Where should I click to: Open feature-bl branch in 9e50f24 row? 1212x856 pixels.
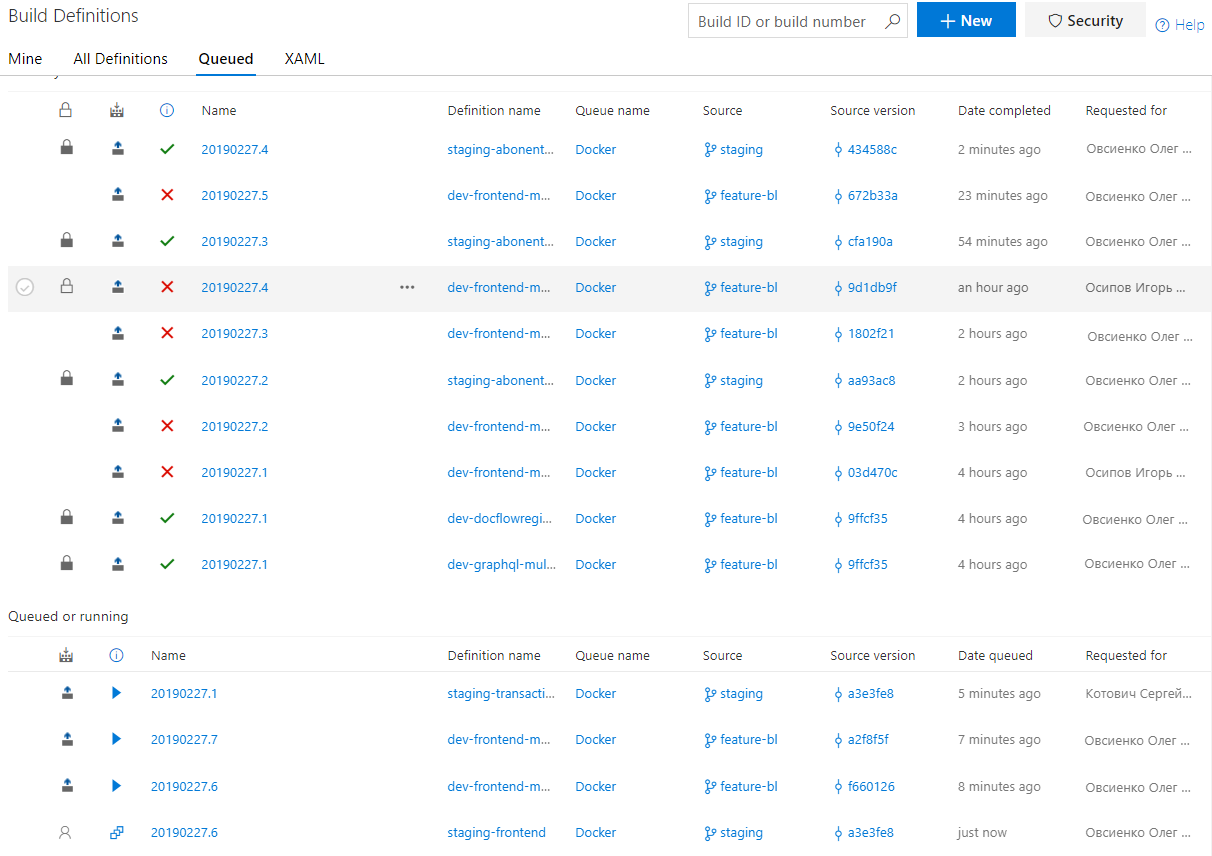[748, 426]
